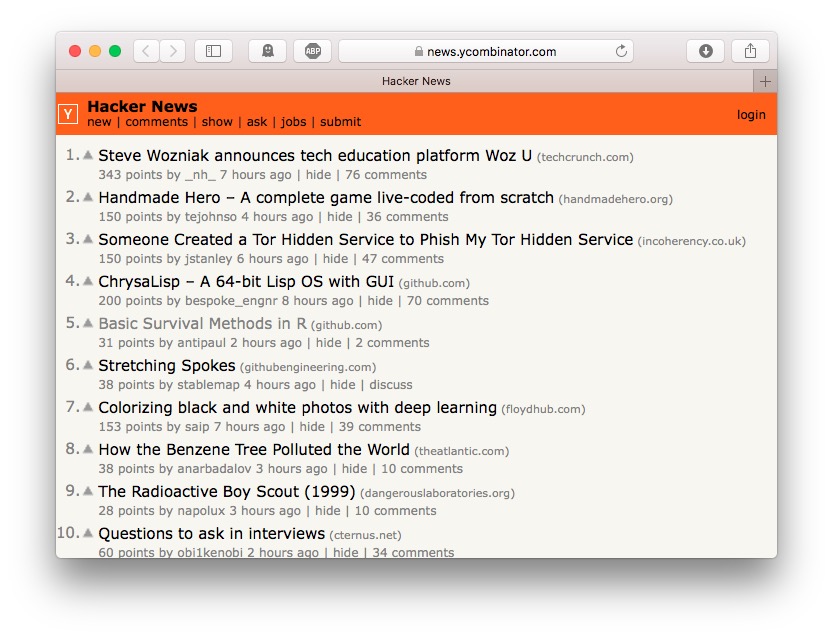Upvote the Tor Hidden Service story
833x638 pixels.
coord(88,239)
